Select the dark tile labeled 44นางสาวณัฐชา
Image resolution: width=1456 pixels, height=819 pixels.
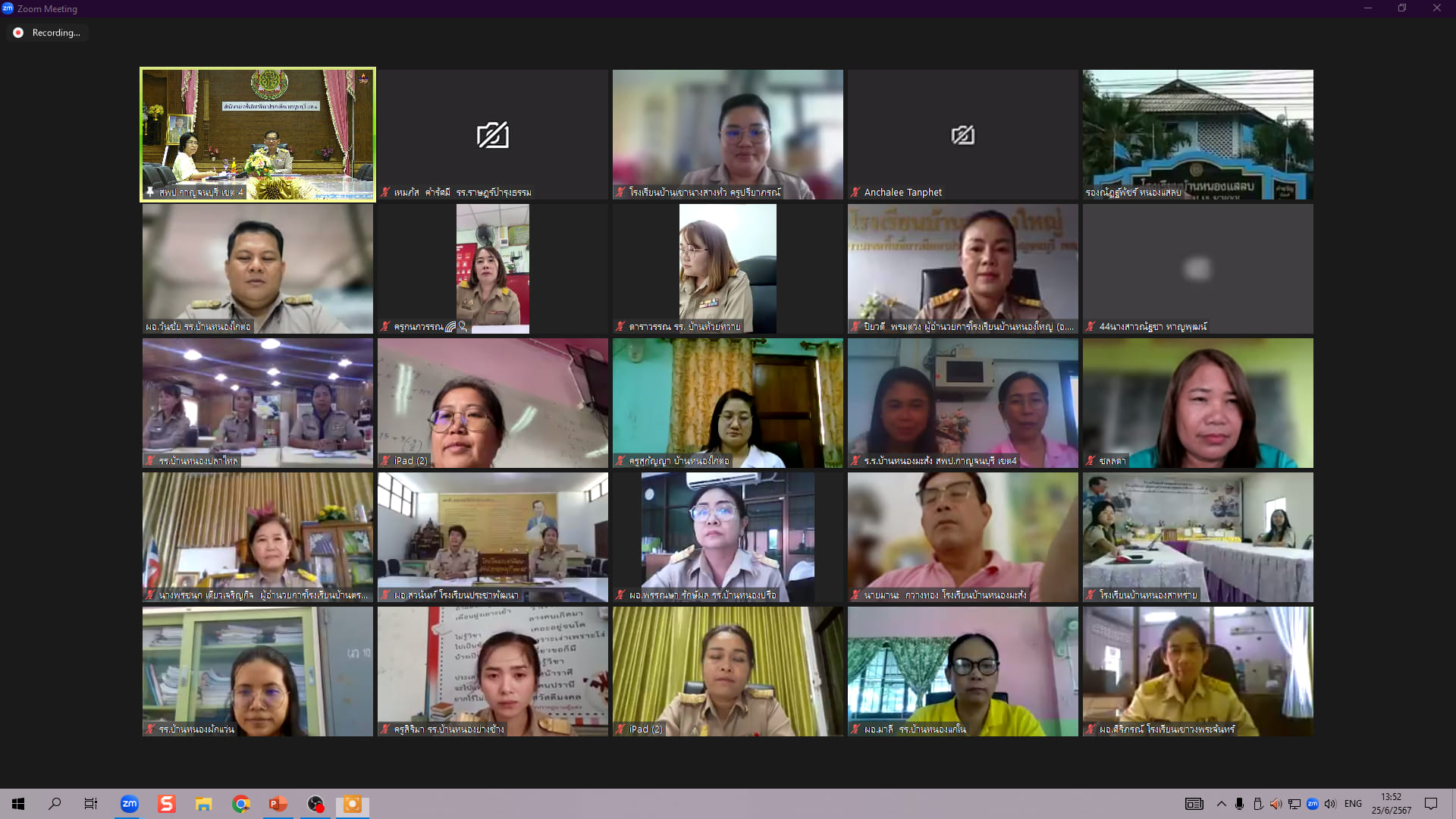[x=1198, y=268]
